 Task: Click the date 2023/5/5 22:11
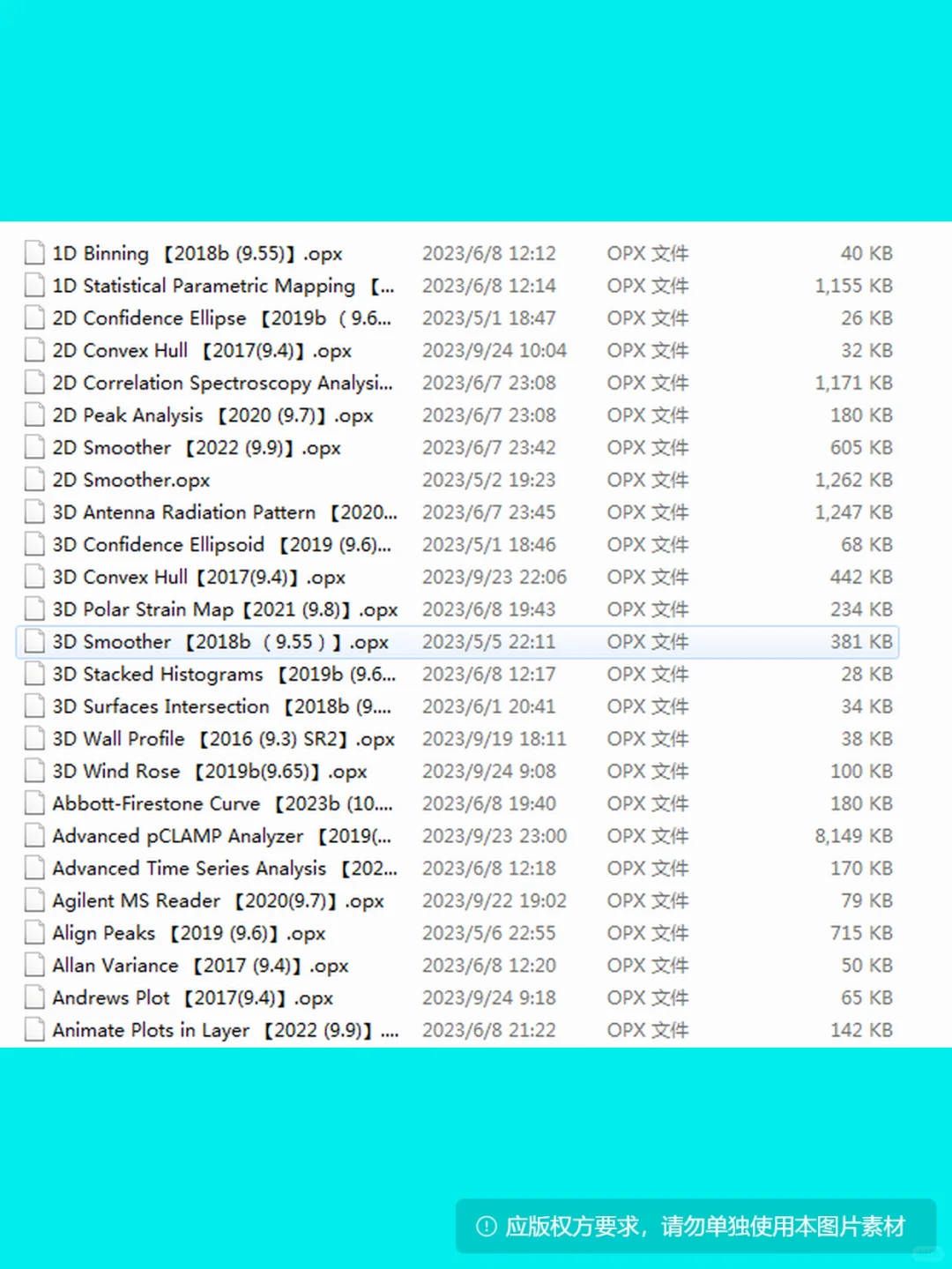(488, 642)
